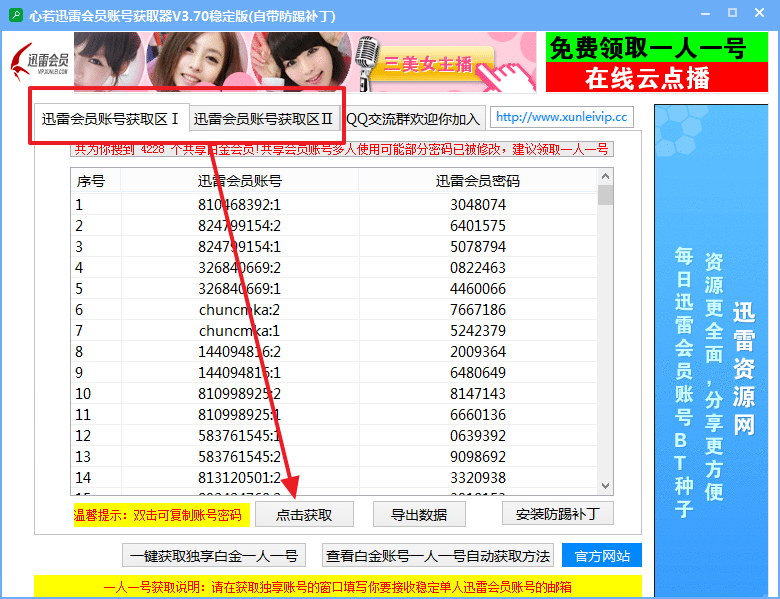
Task: Click the 导出数据 button
Action: 419,515
